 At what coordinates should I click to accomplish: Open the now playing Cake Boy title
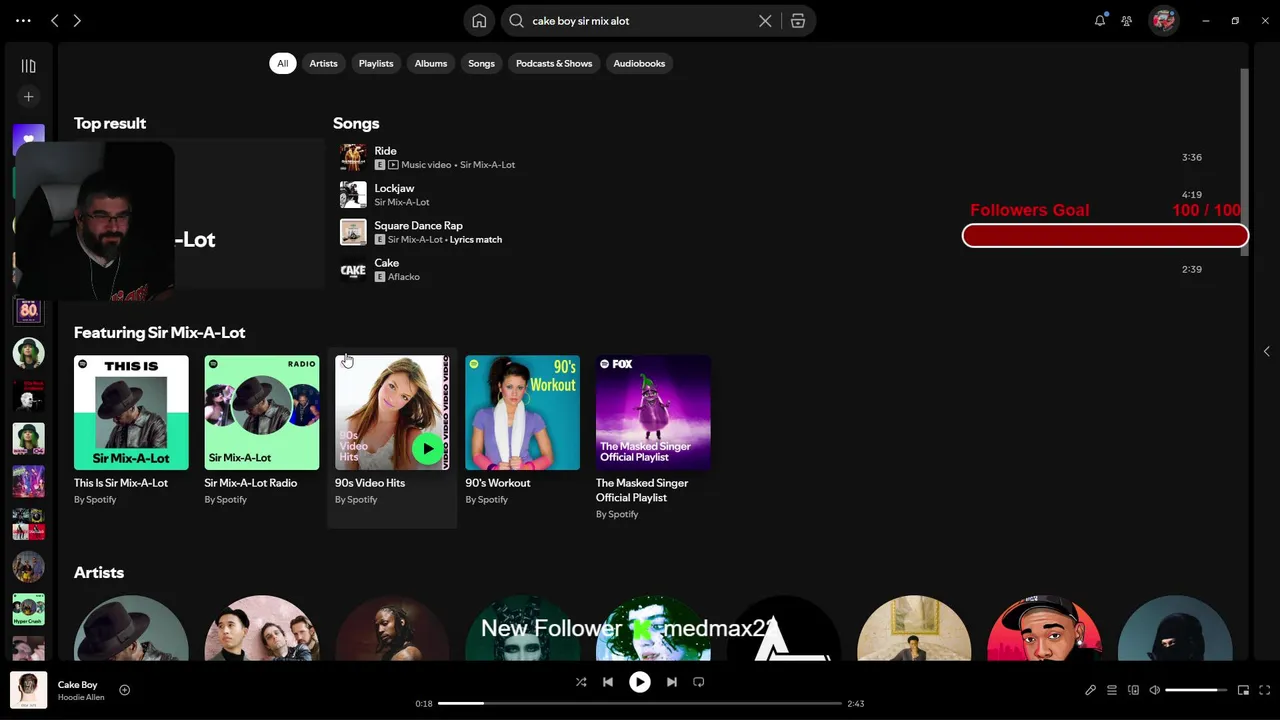(x=77, y=685)
